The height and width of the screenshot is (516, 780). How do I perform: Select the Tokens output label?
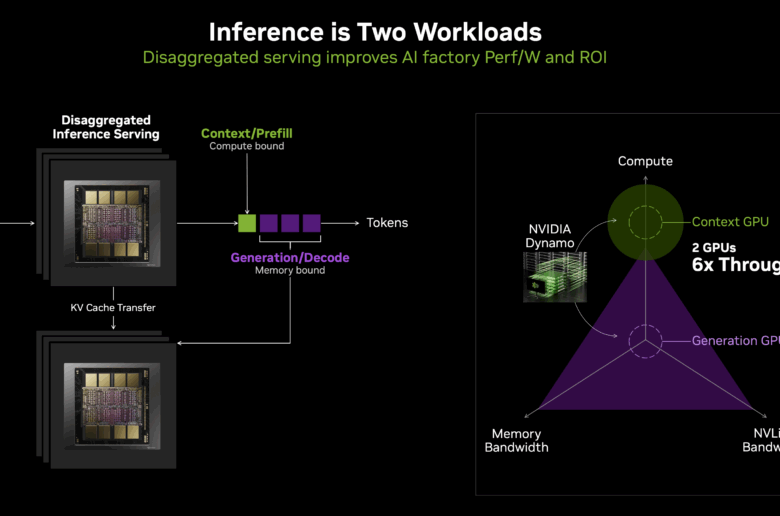tap(387, 223)
